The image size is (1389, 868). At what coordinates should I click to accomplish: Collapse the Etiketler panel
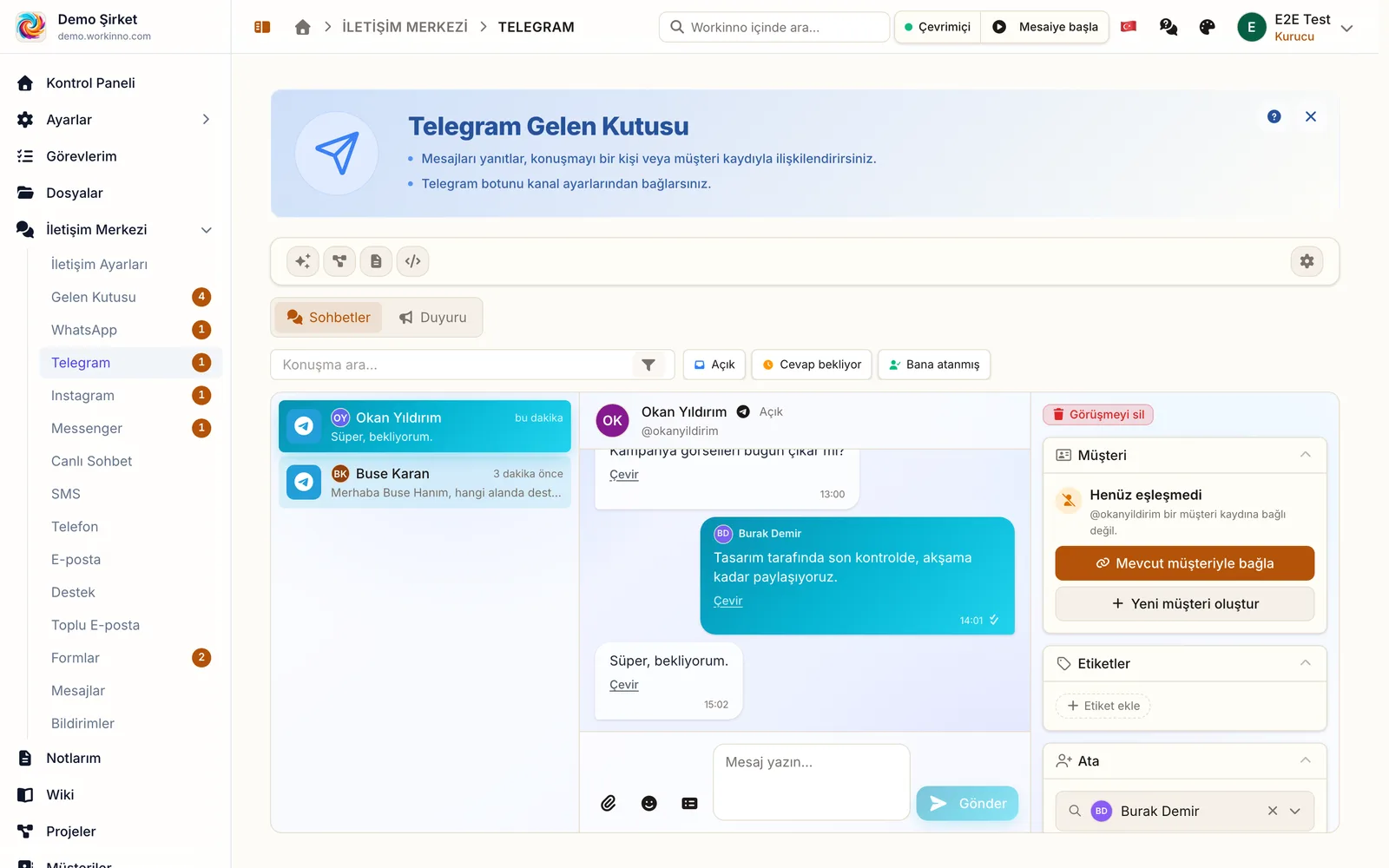click(1305, 663)
